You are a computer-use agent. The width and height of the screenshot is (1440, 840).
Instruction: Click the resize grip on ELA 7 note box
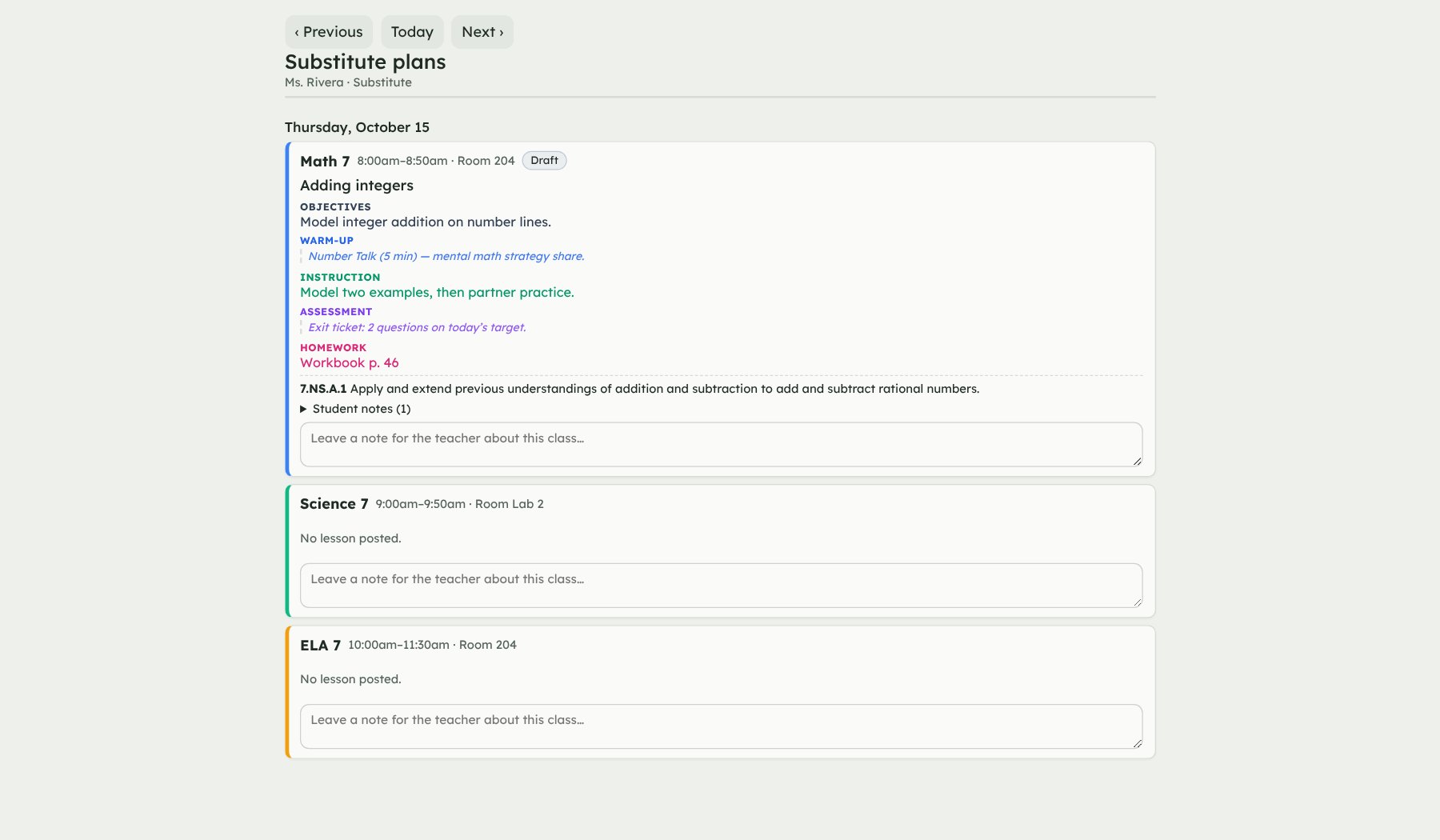pyautogui.click(x=1137, y=742)
